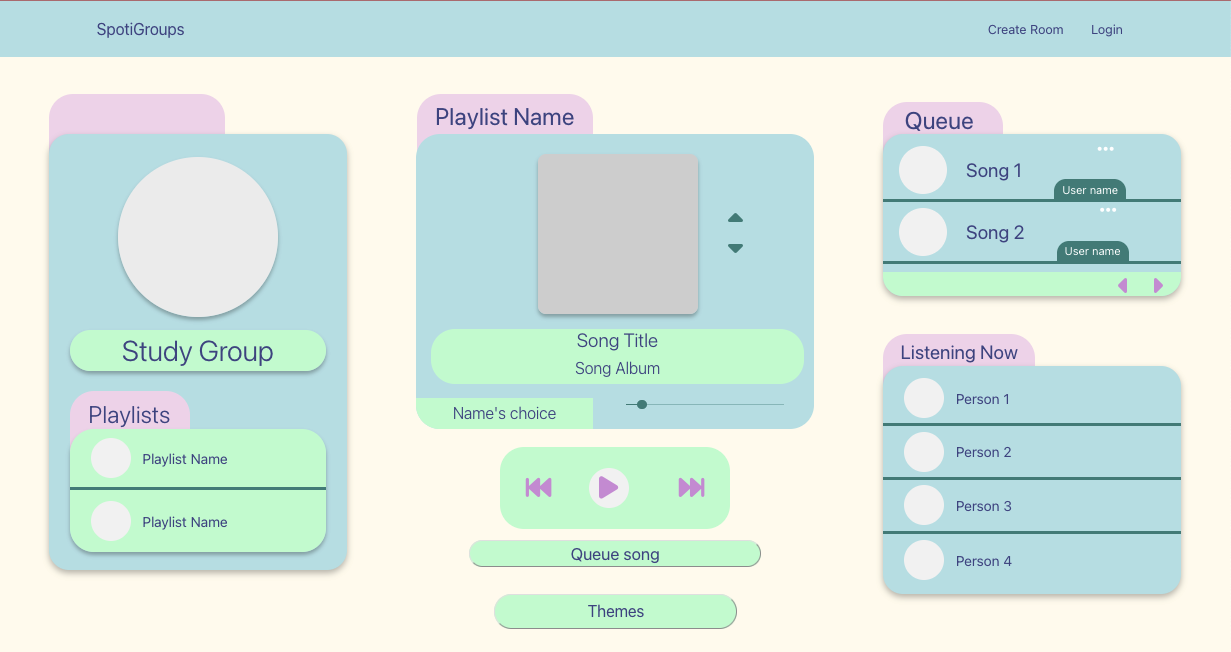Click the Playlist Name tab above player

click(505, 116)
